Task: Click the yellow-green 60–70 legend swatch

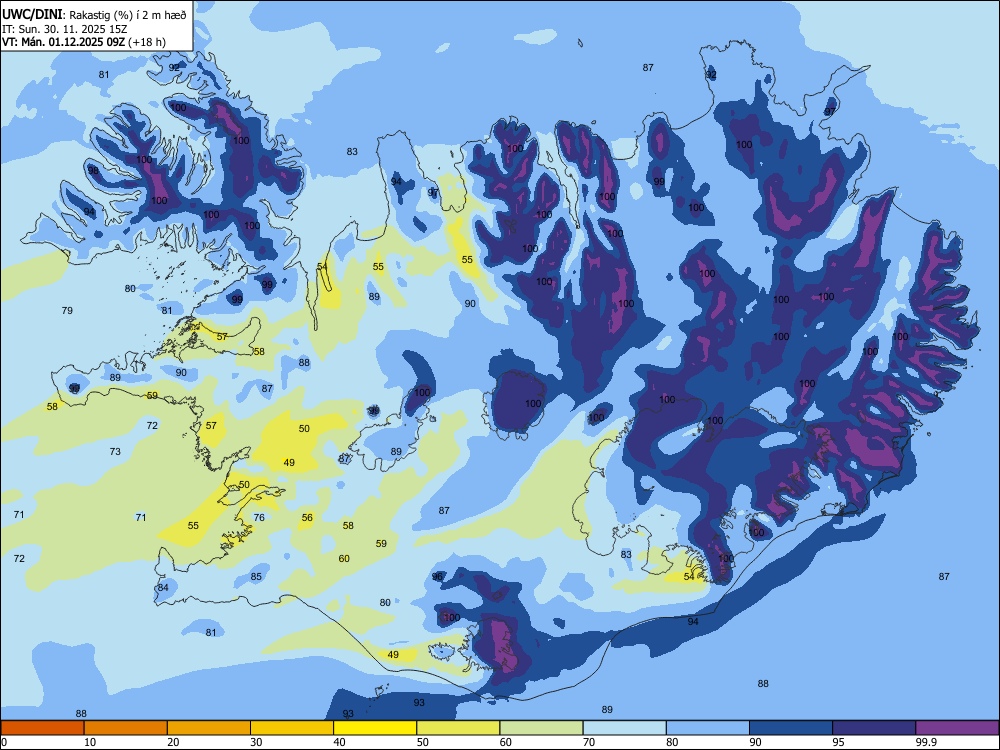Action: 541,728
